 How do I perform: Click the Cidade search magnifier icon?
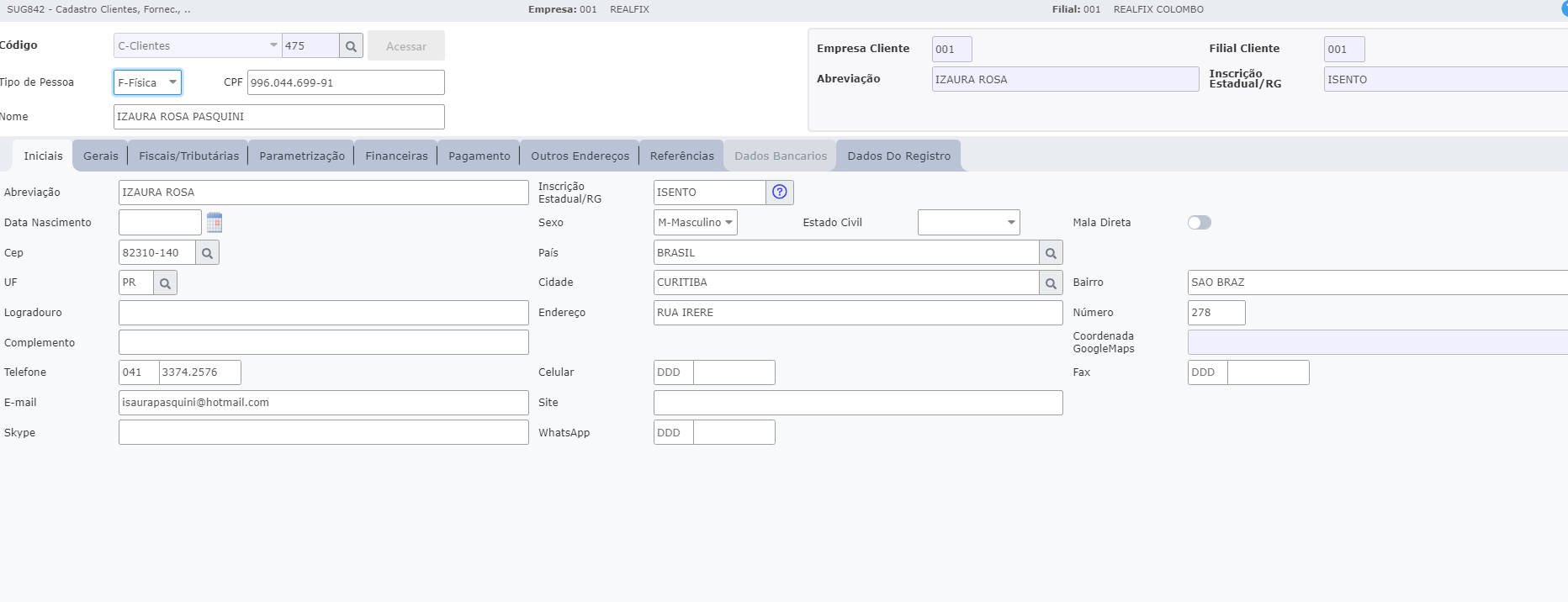click(1051, 283)
